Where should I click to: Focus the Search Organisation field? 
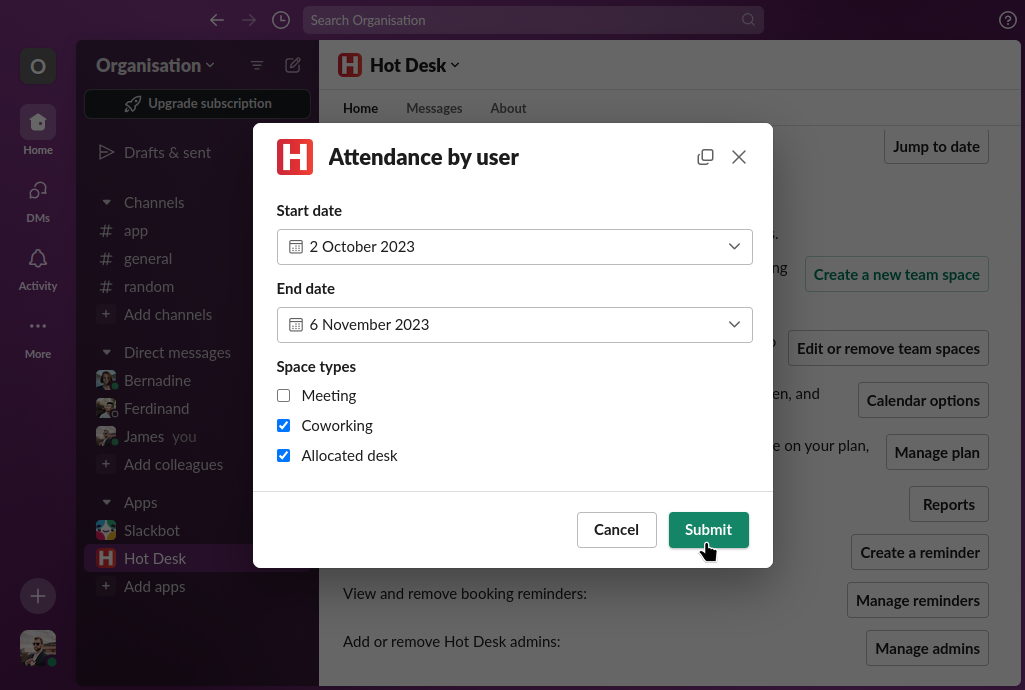pos(533,20)
